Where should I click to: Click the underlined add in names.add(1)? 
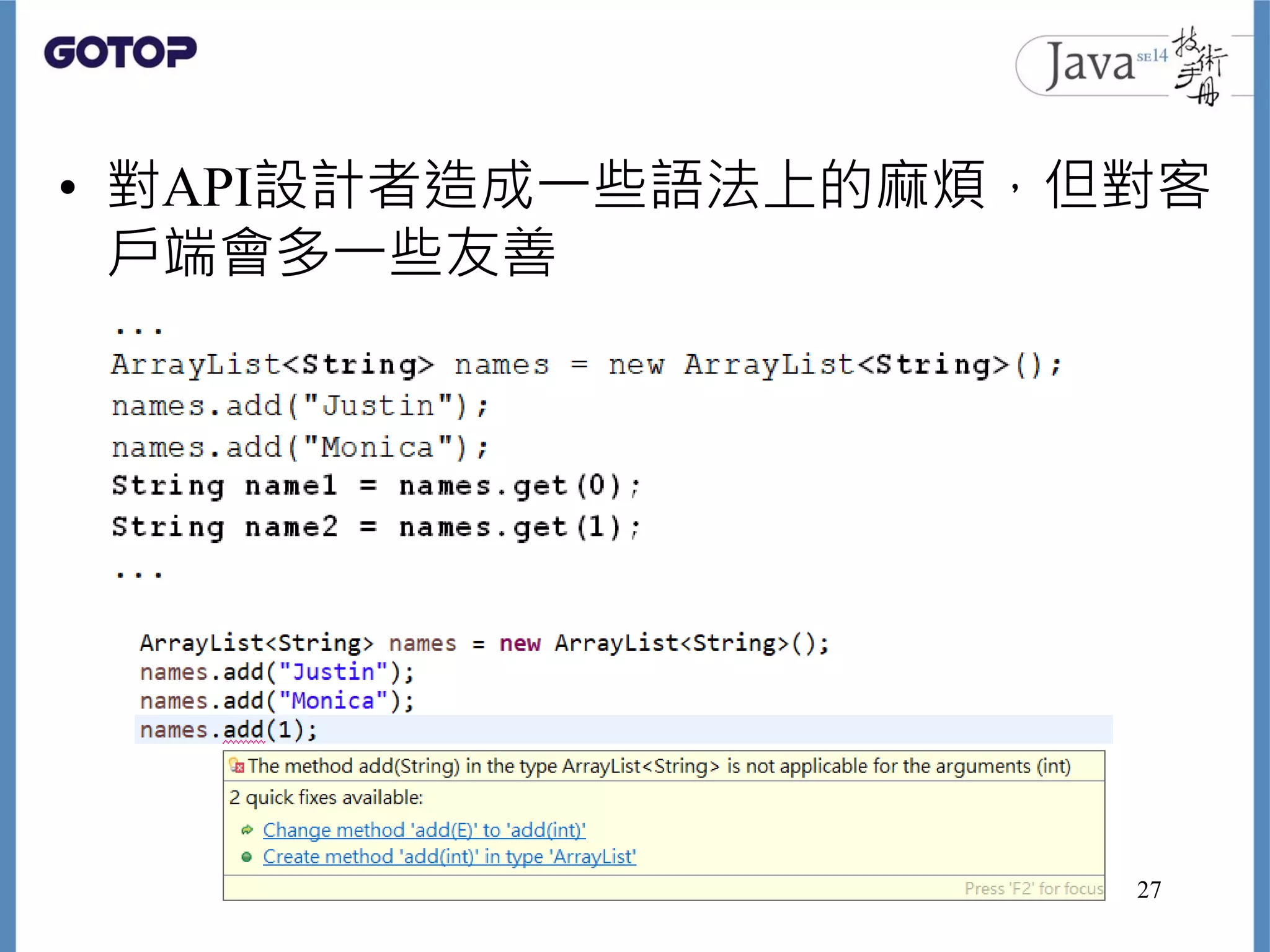(x=243, y=730)
